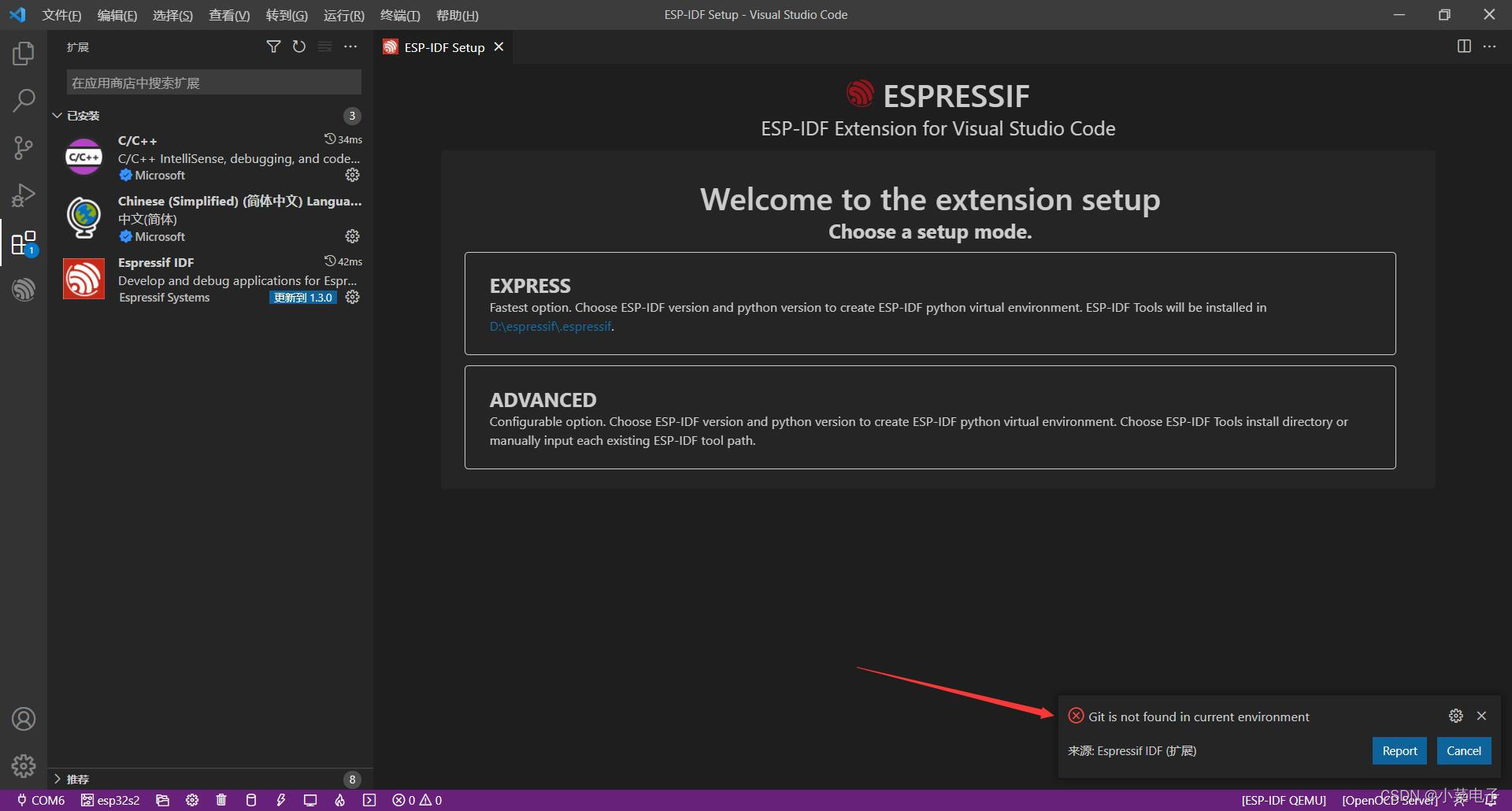Update Espressif IDF to 1.3.0

pyautogui.click(x=303, y=298)
